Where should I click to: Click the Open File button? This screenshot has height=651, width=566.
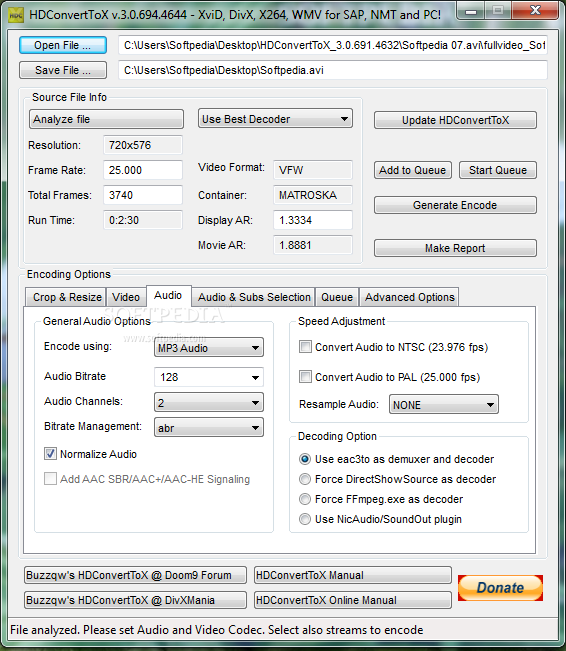(63, 45)
